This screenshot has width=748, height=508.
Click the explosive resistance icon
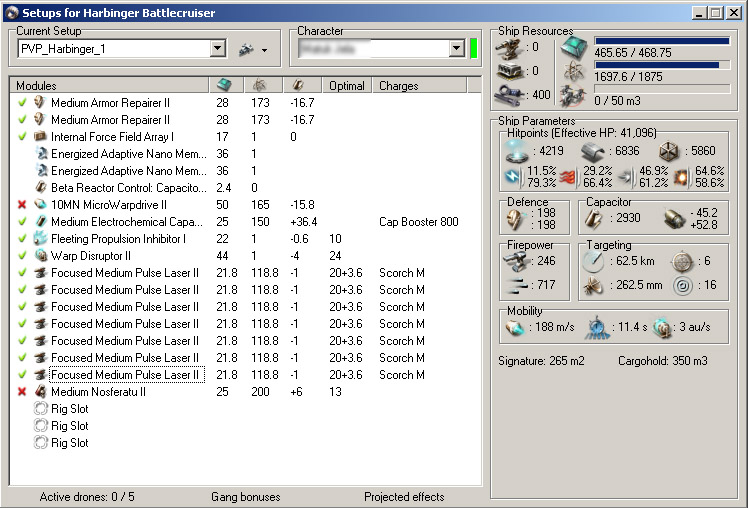[x=682, y=177]
